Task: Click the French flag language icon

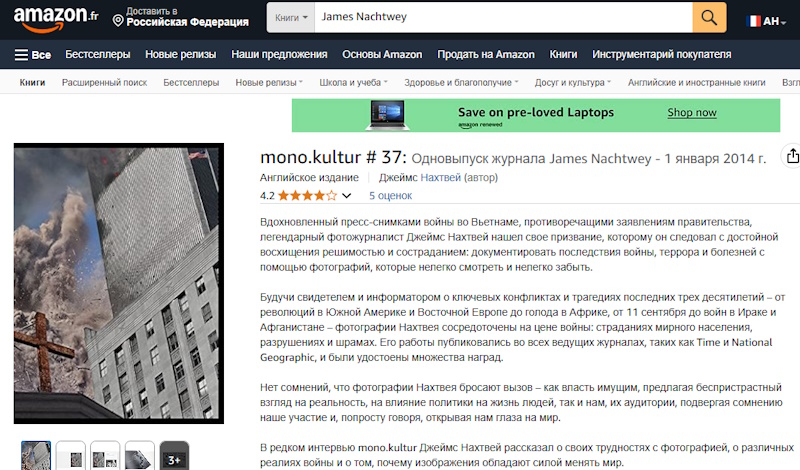Action: 754,21
